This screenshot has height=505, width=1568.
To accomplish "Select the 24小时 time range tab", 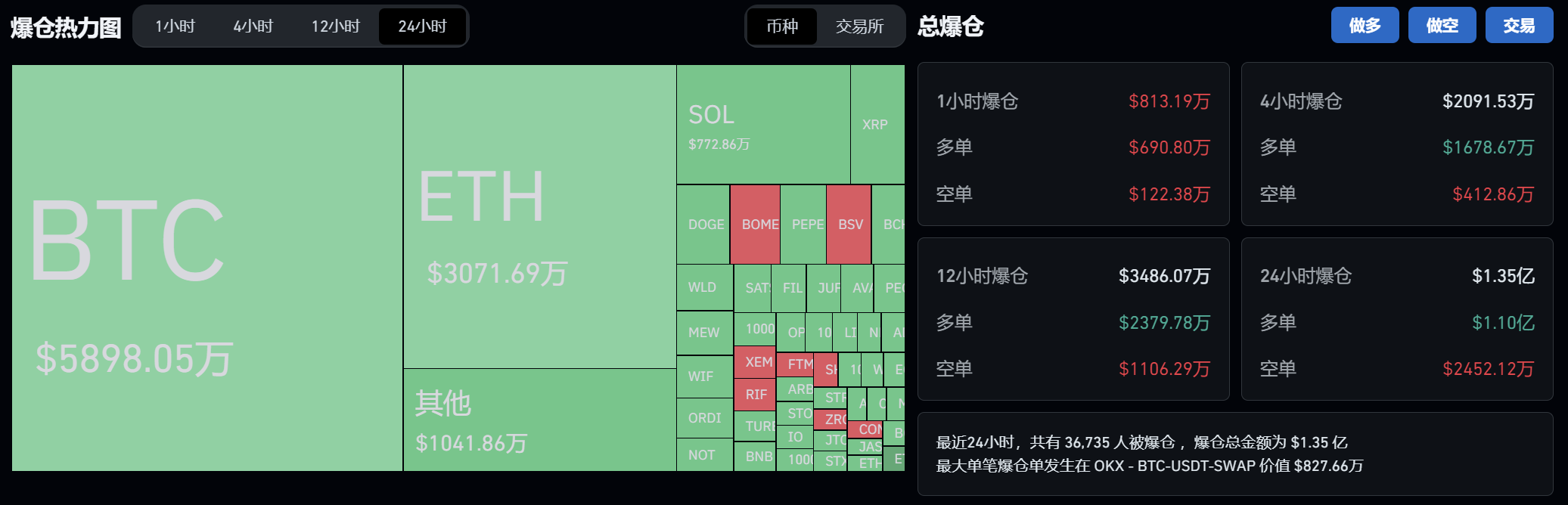I will pos(422,26).
